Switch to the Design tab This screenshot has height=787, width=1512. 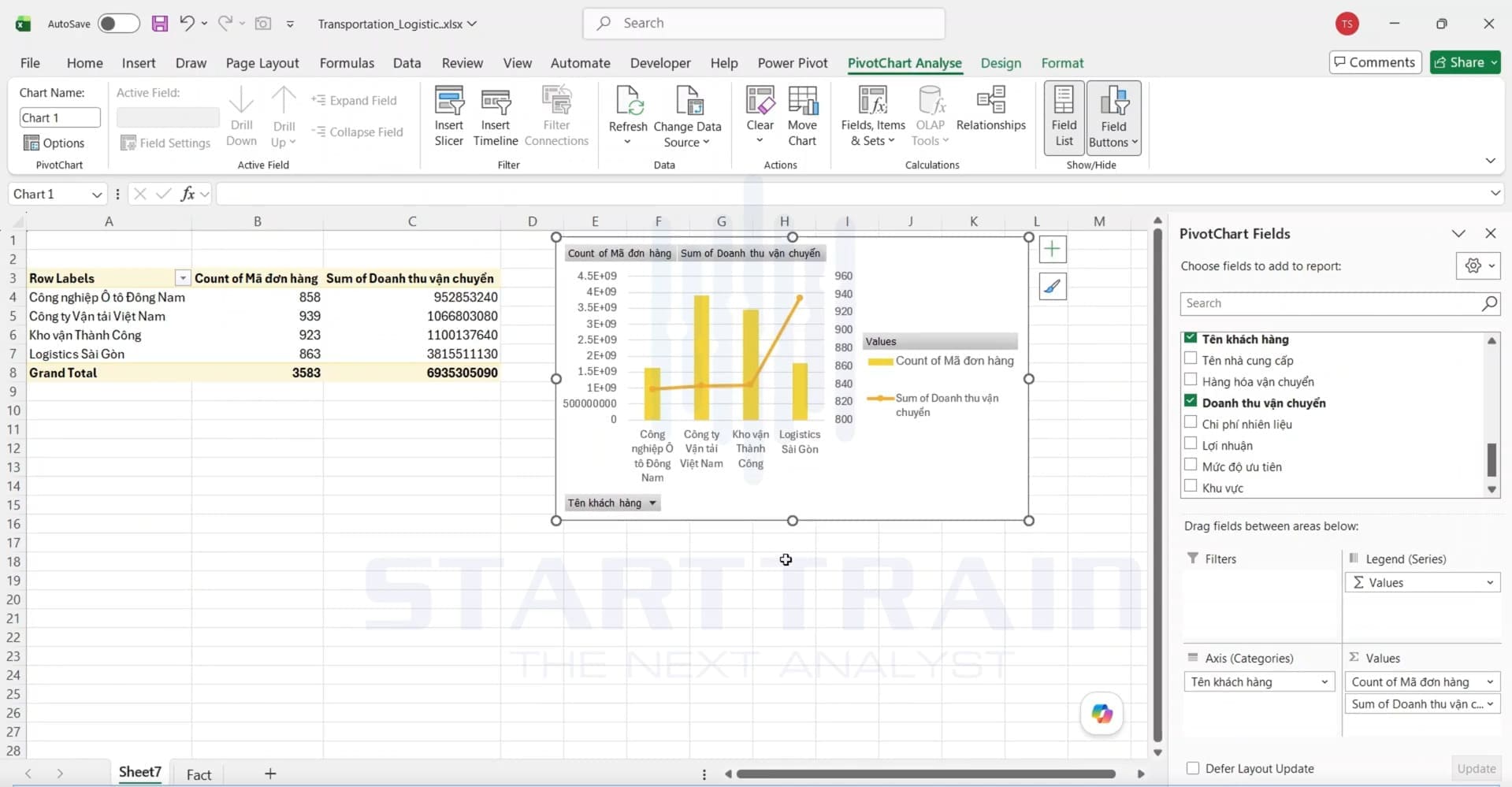(x=1001, y=63)
